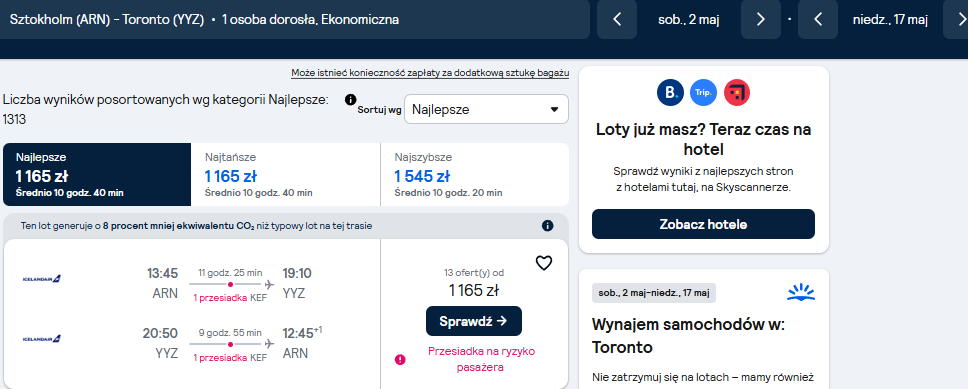Viewport: 968px width, 389px height.
Task: Click the Trip.com logo icon
Action: click(x=703, y=93)
